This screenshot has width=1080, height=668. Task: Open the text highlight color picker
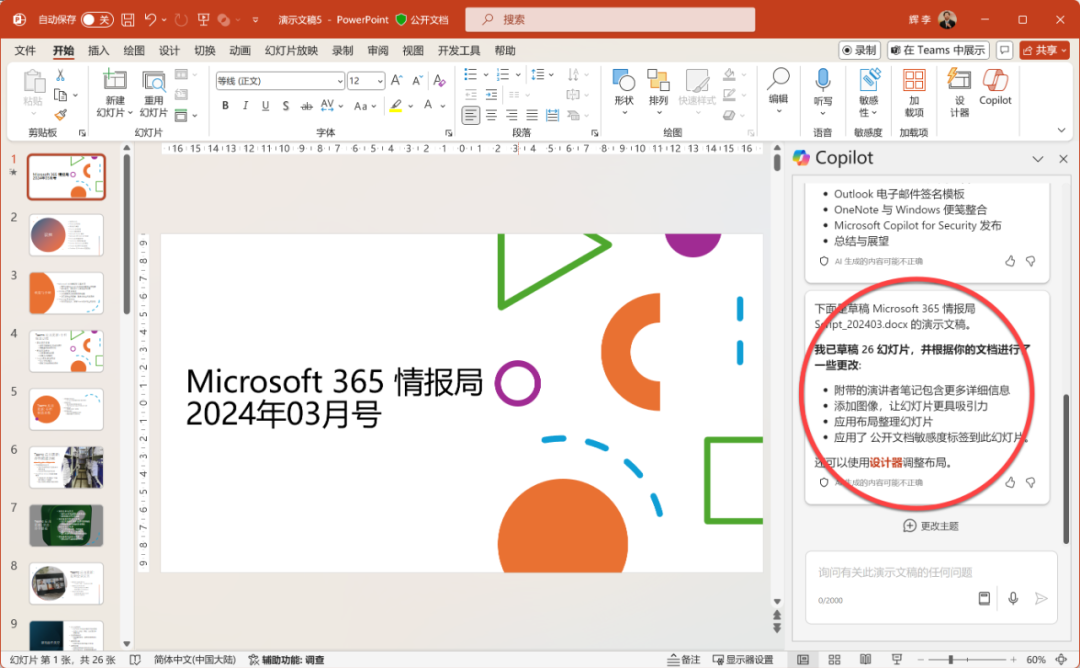411,106
